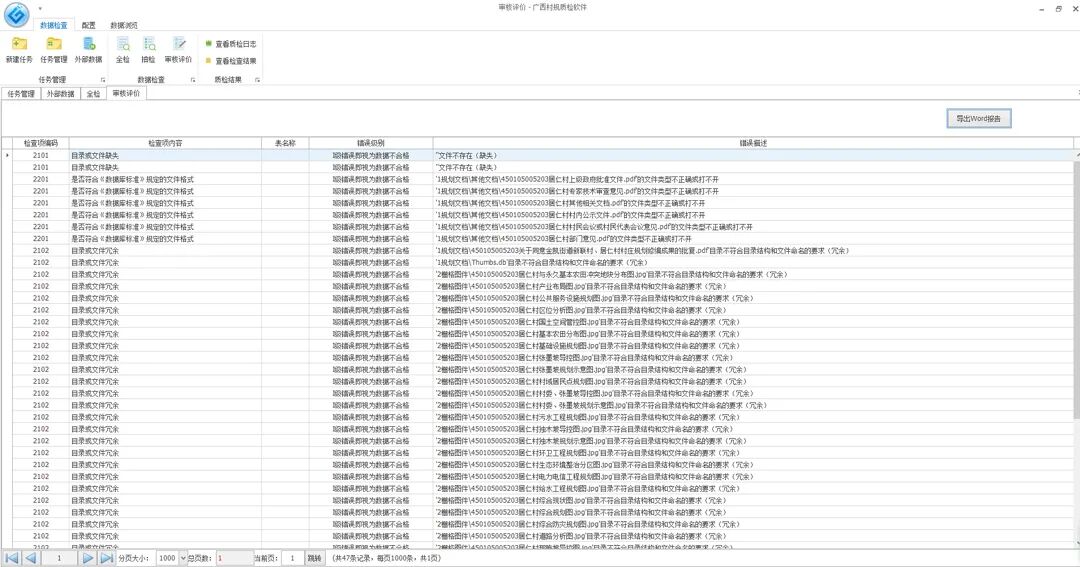Restore down the application window
Viewport: 1080px width, 567px height.
pyautogui.click(x=1058, y=9)
